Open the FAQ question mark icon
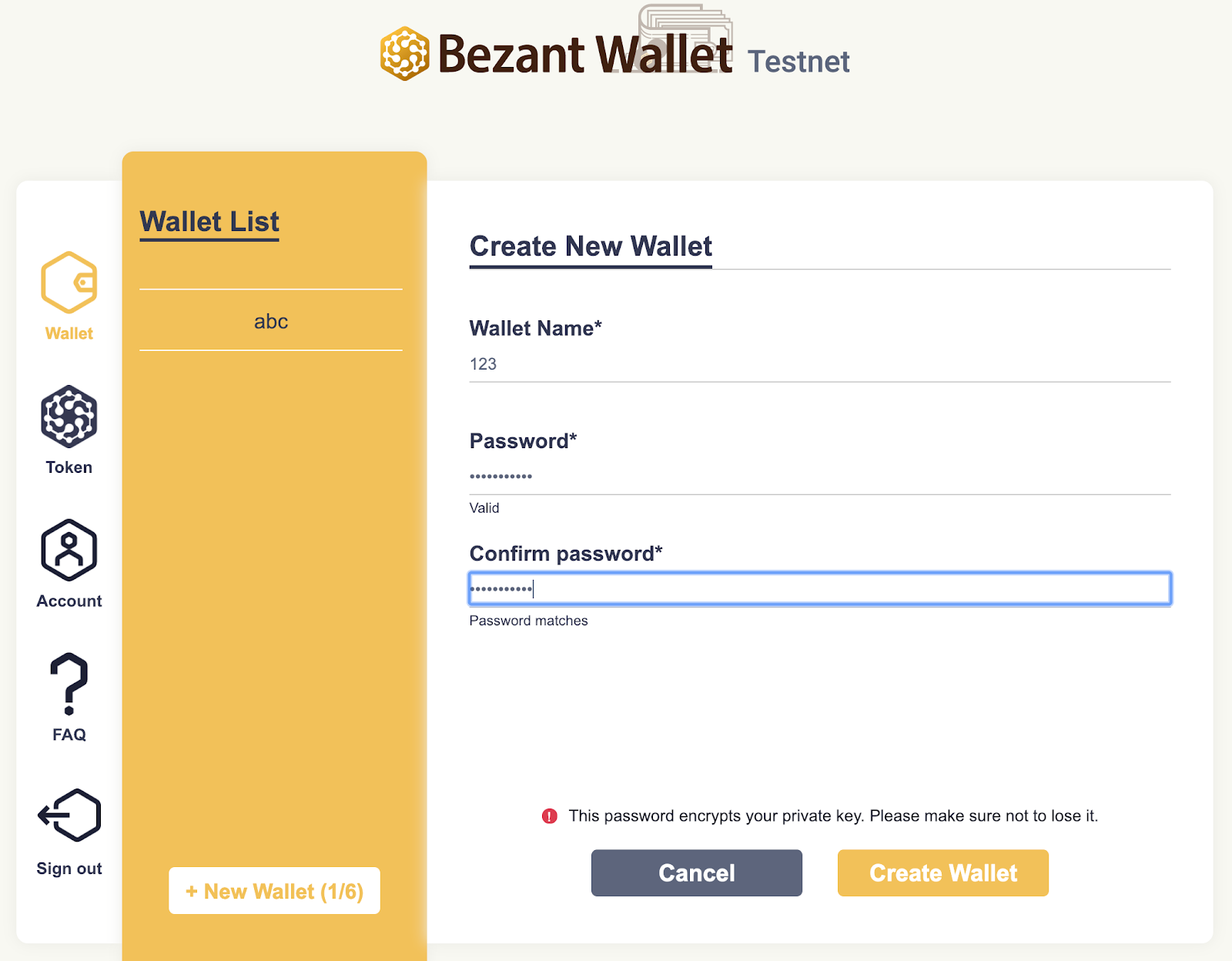1232x961 pixels. click(x=69, y=684)
